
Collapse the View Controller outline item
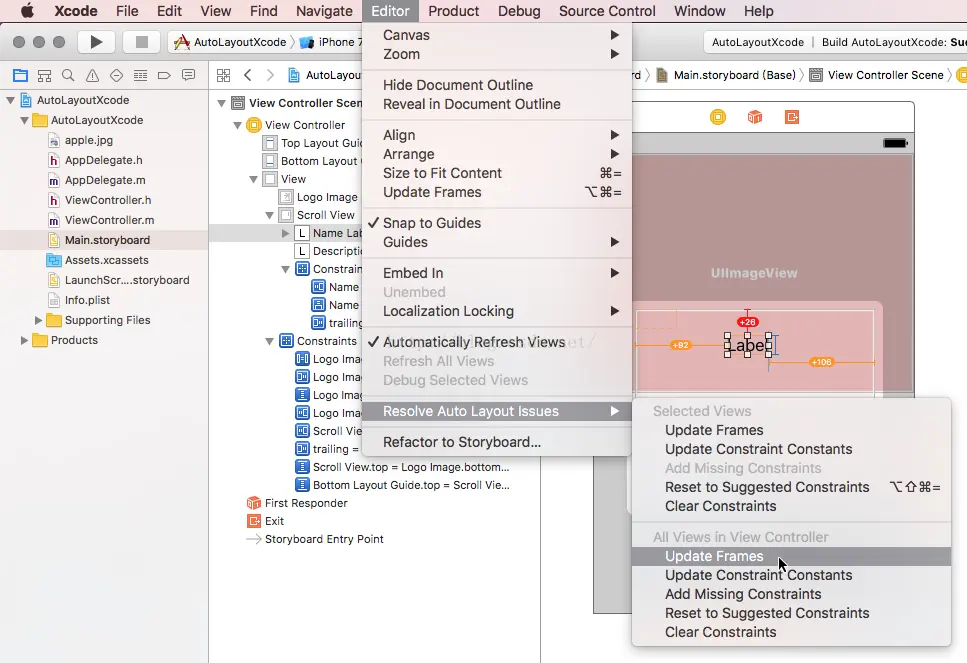[x=237, y=125]
